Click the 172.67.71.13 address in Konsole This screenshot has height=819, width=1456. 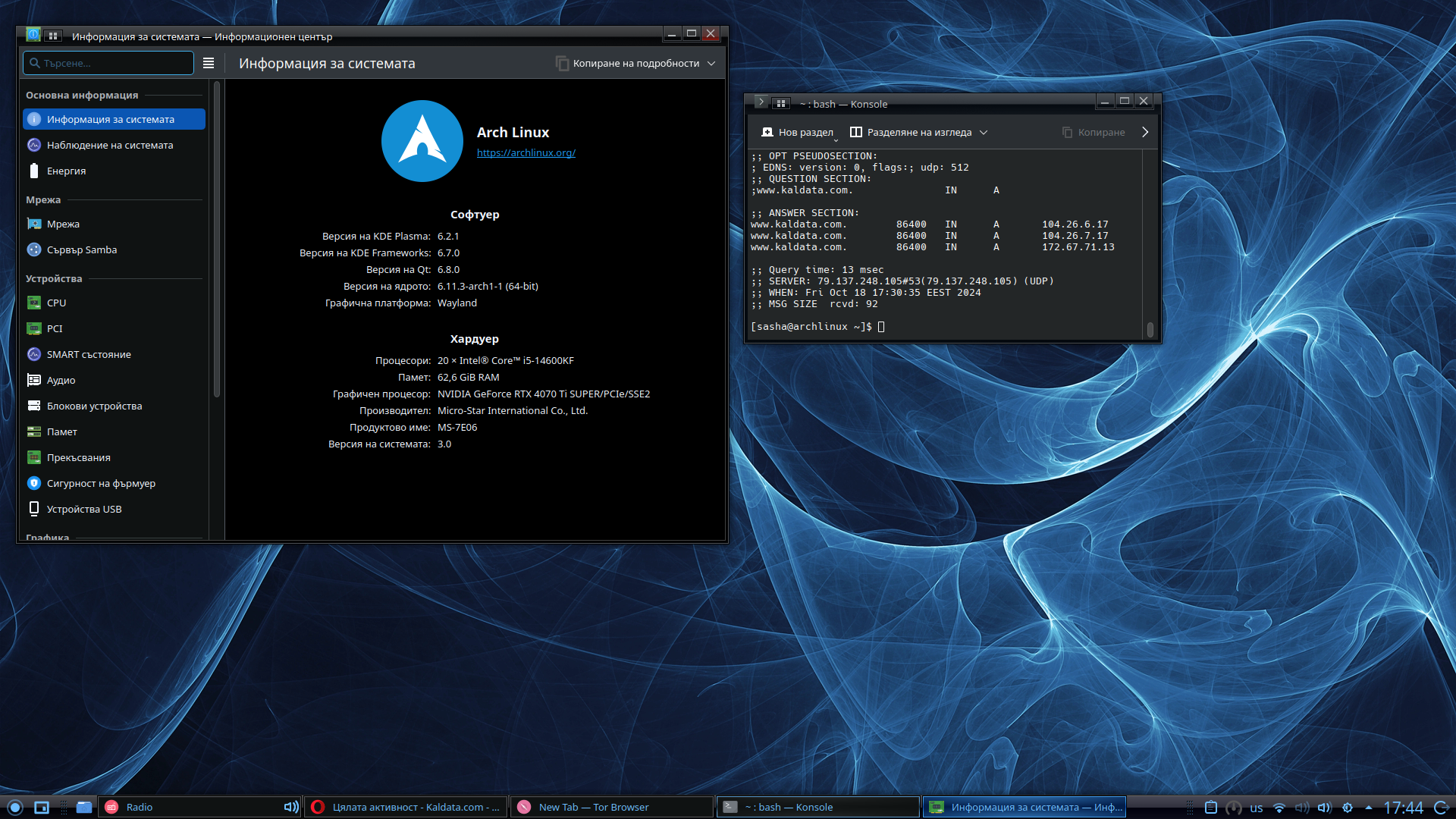(x=1078, y=247)
